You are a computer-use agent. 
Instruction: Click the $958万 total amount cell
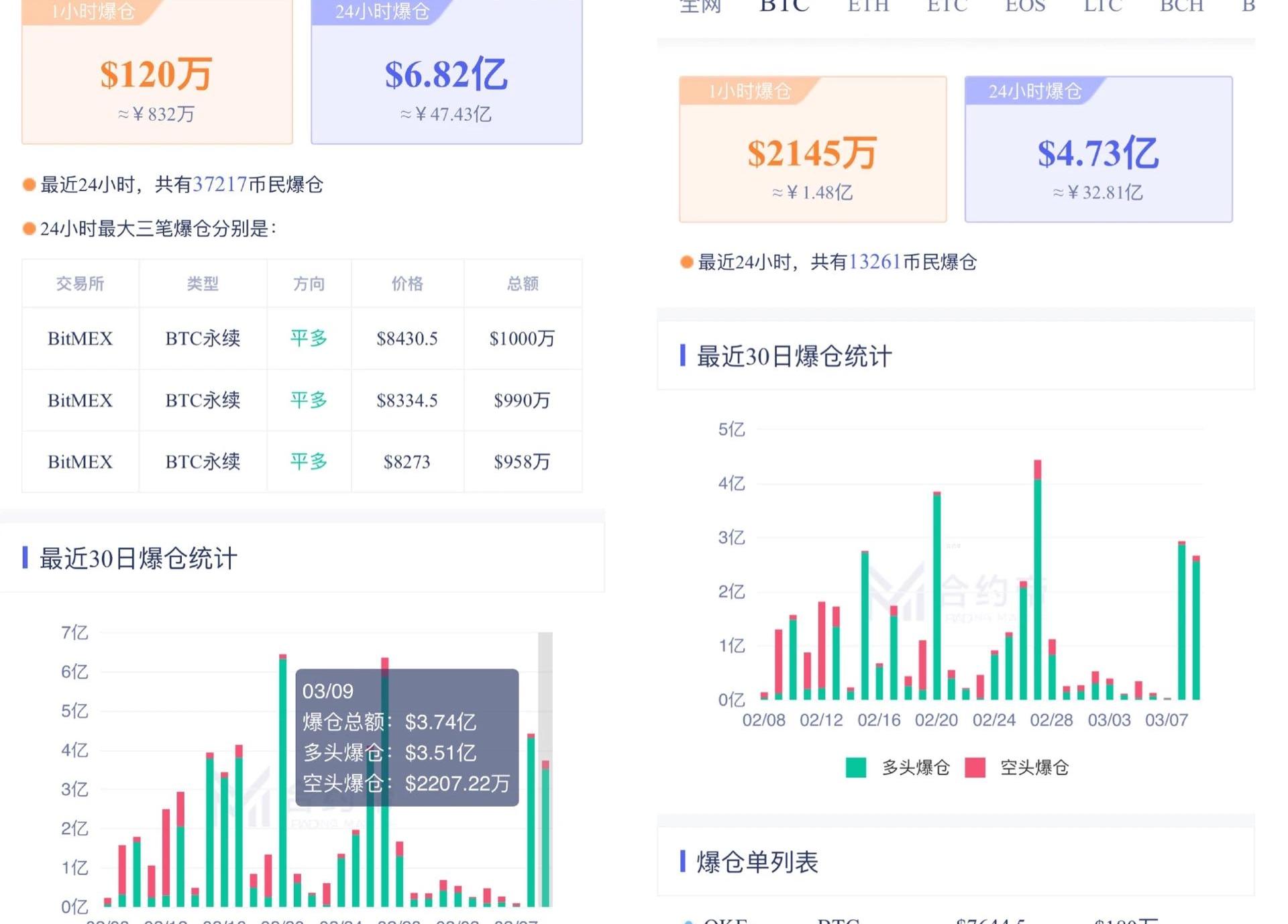tap(522, 462)
